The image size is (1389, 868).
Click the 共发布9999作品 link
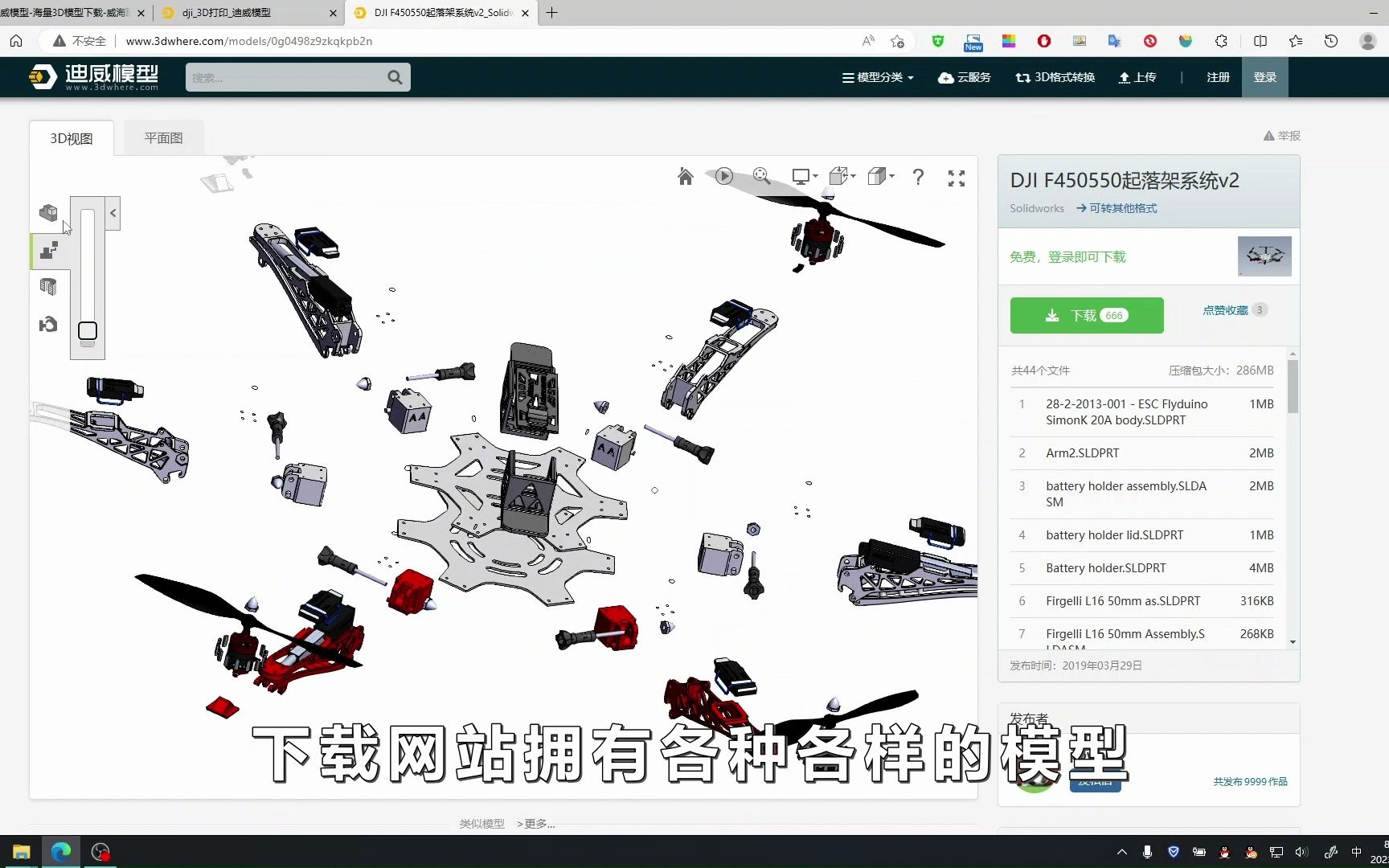(1250, 781)
